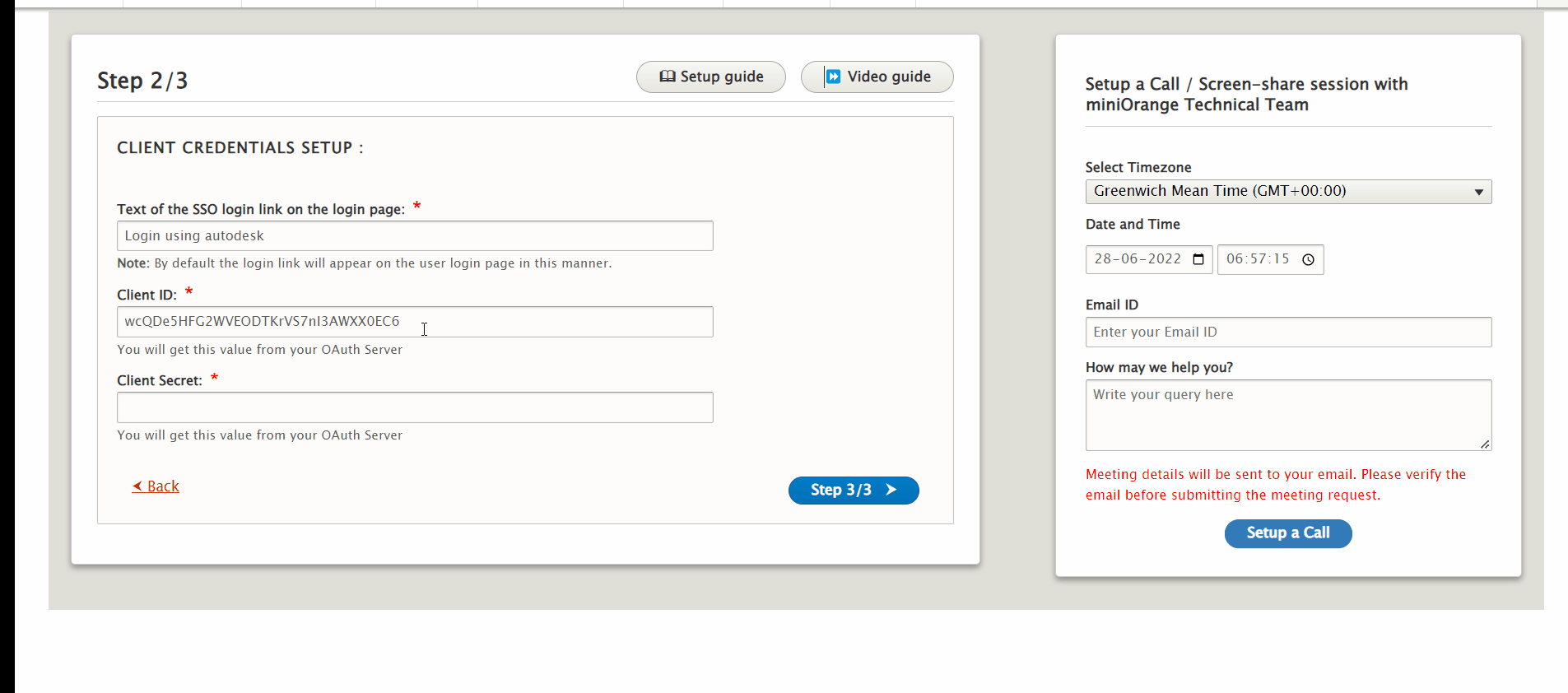Click the empty Client Secret field
The height and width of the screenshot is (693, 1568).
[415, 407]
